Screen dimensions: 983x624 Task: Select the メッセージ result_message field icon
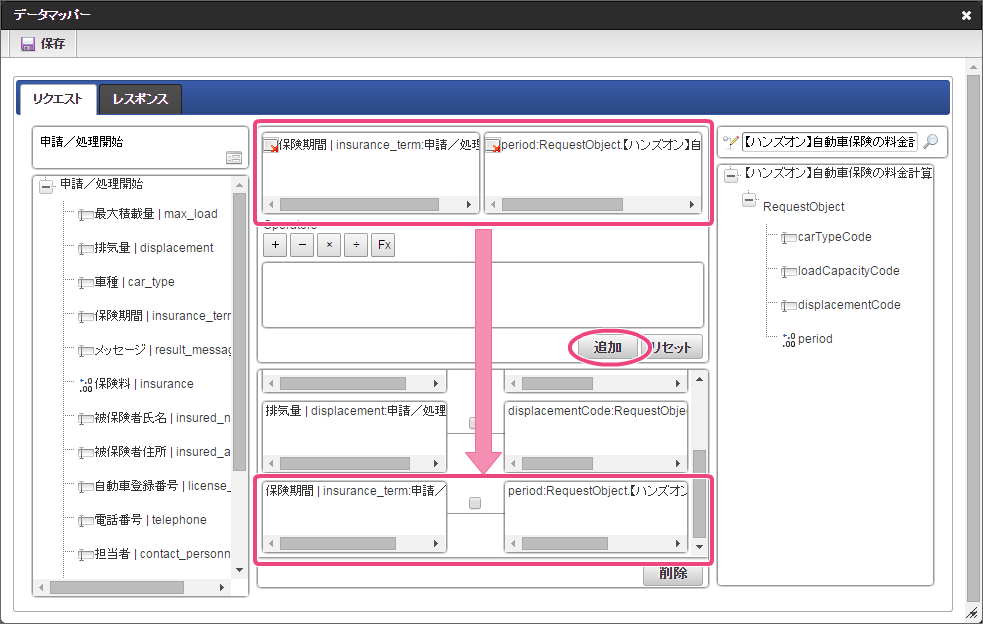coord(86,351)
